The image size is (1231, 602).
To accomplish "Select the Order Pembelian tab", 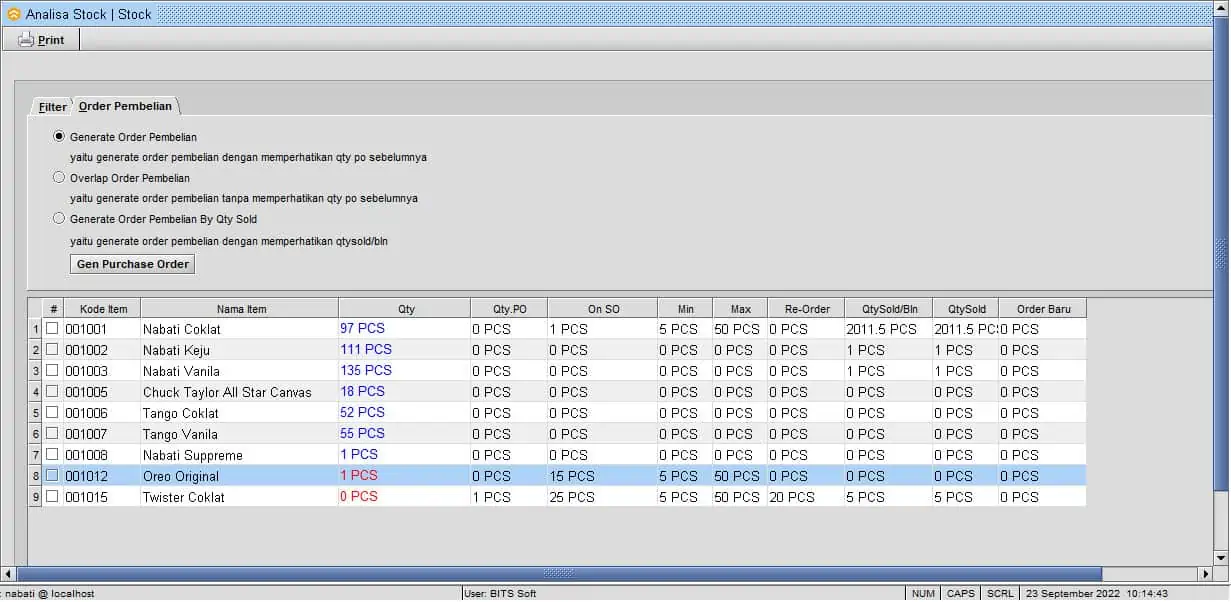I will pos(126,106).
